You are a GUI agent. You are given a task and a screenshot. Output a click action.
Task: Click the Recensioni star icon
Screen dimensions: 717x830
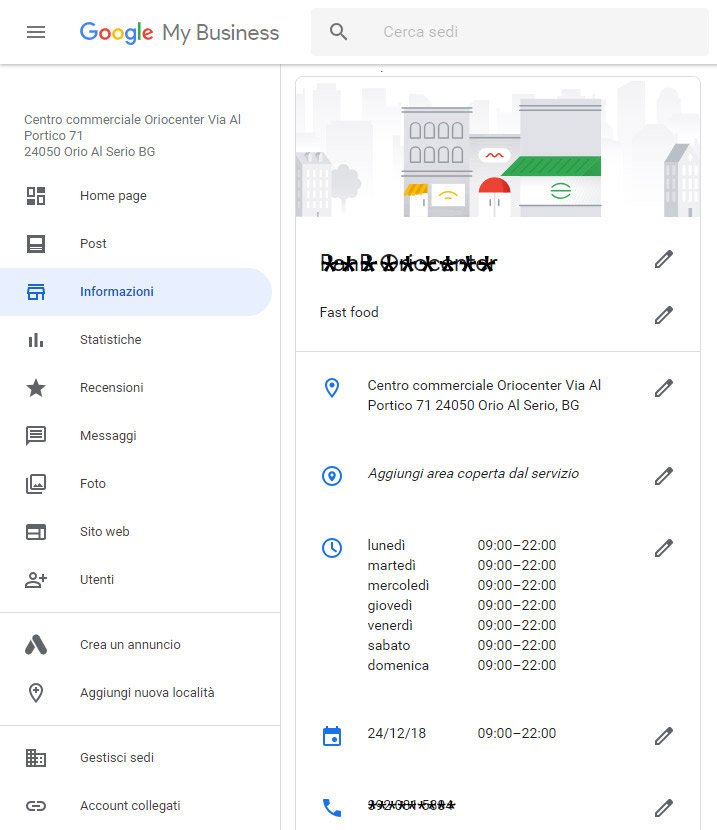(36, 387)
